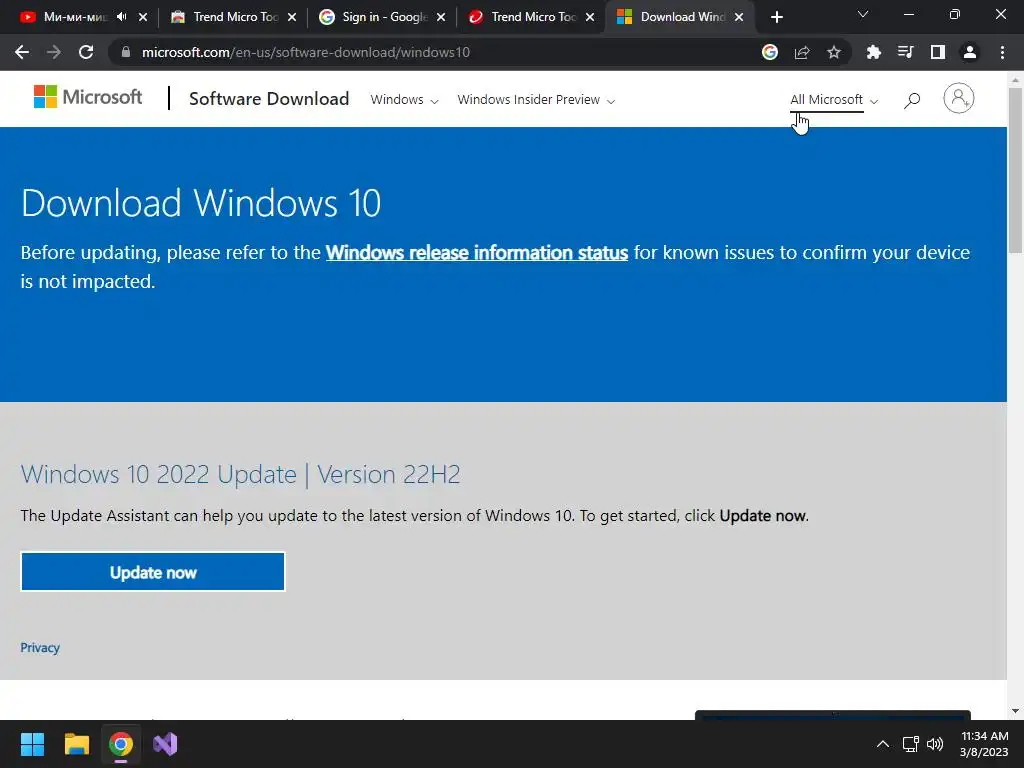Toggle the Chrome side panel icon
This screenshot has width=1024, height=768.
[938, 52]
